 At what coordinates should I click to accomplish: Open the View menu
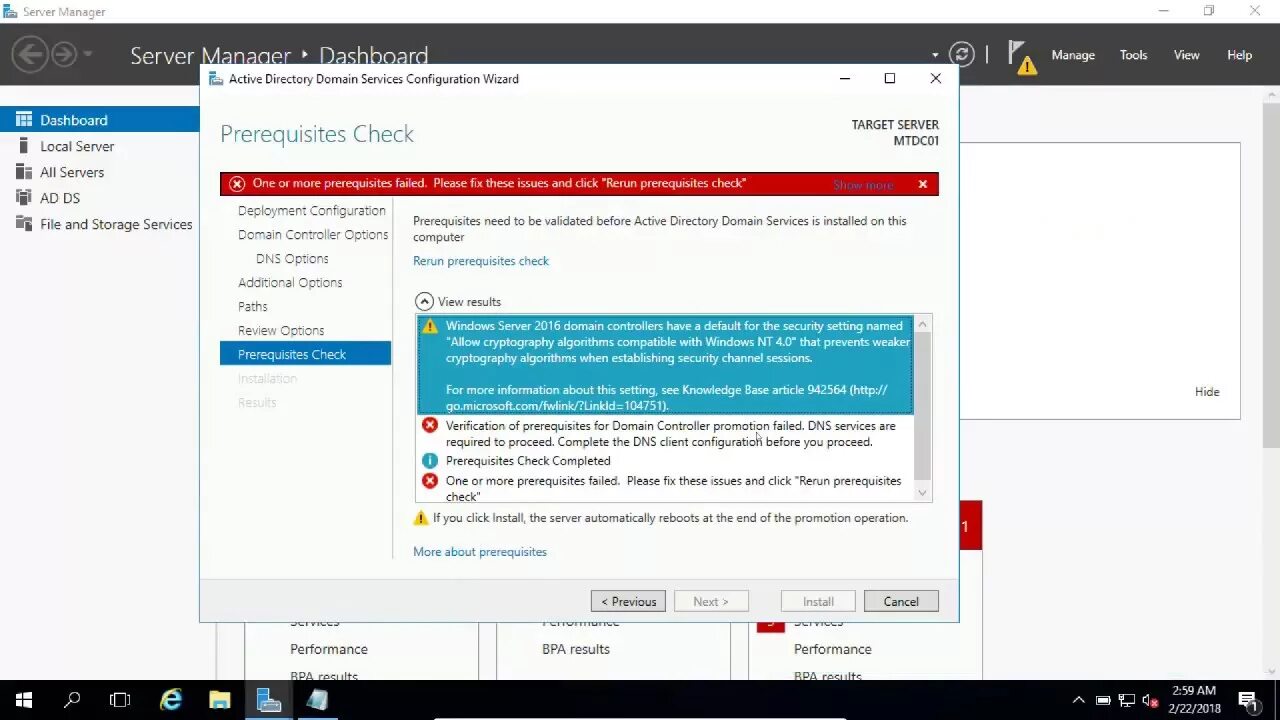pos(1186,55)
